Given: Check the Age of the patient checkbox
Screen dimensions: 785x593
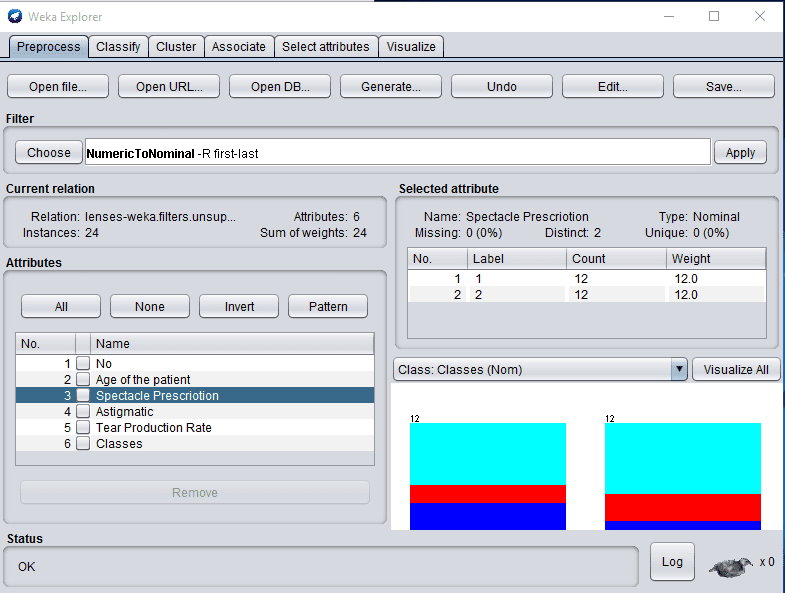Looking at the screenshot, I should click(x=83, y=379).
